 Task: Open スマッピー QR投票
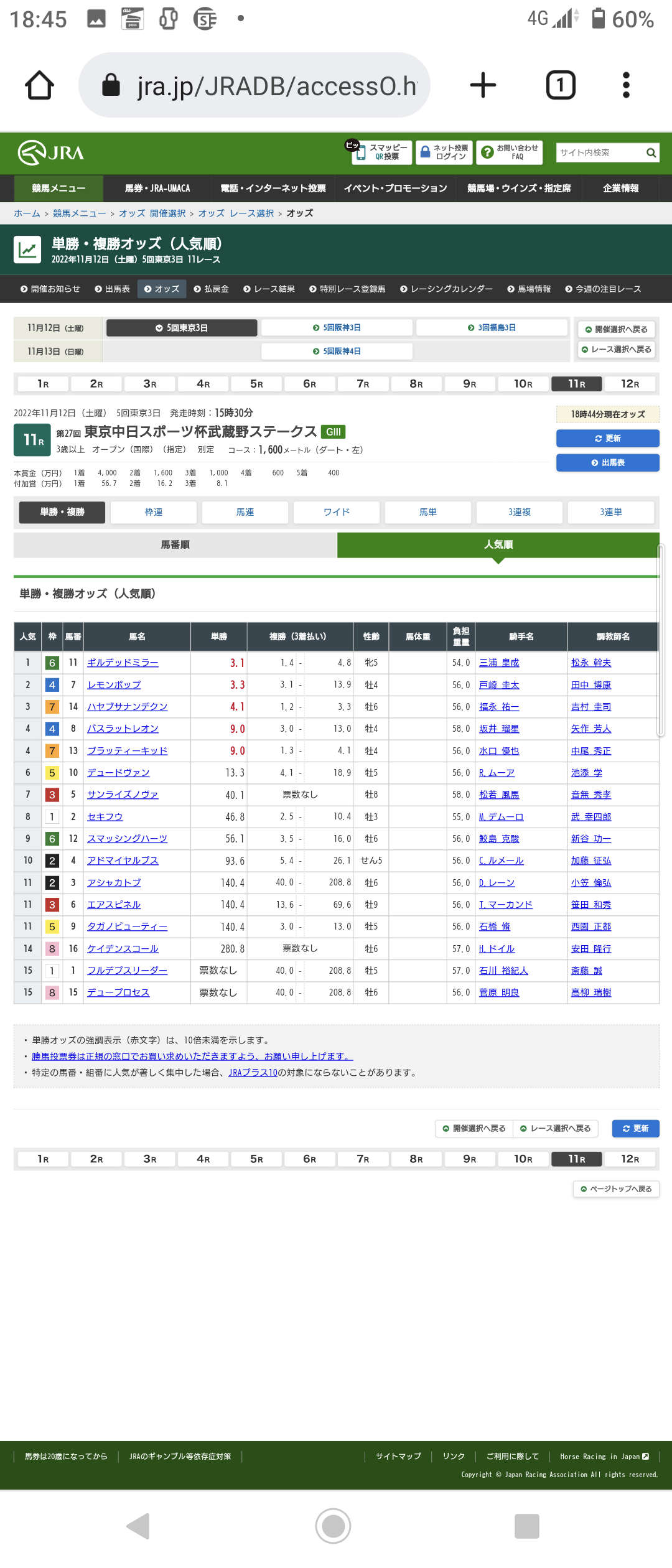click(x=382, y=152)
